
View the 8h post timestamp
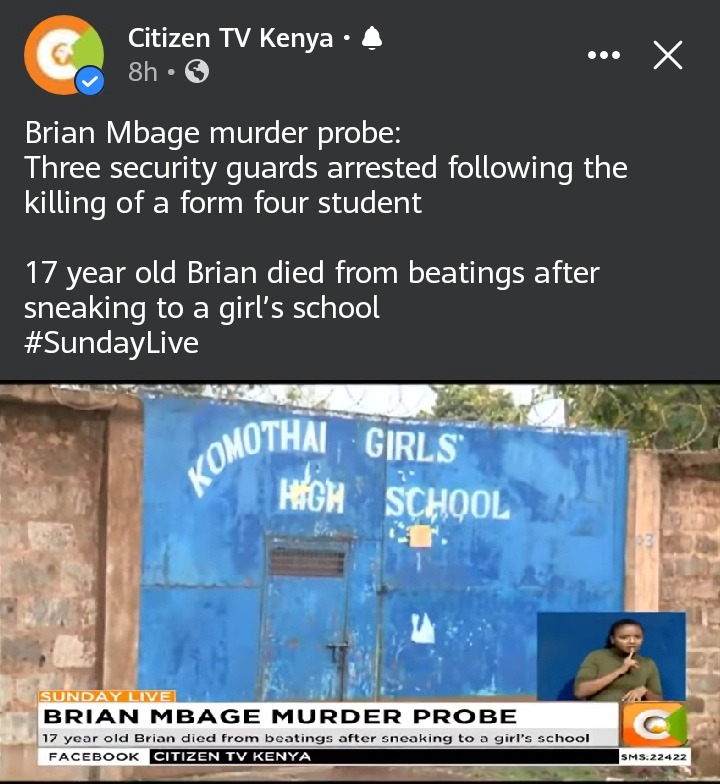pyautogui.click(x=142, y=72)
